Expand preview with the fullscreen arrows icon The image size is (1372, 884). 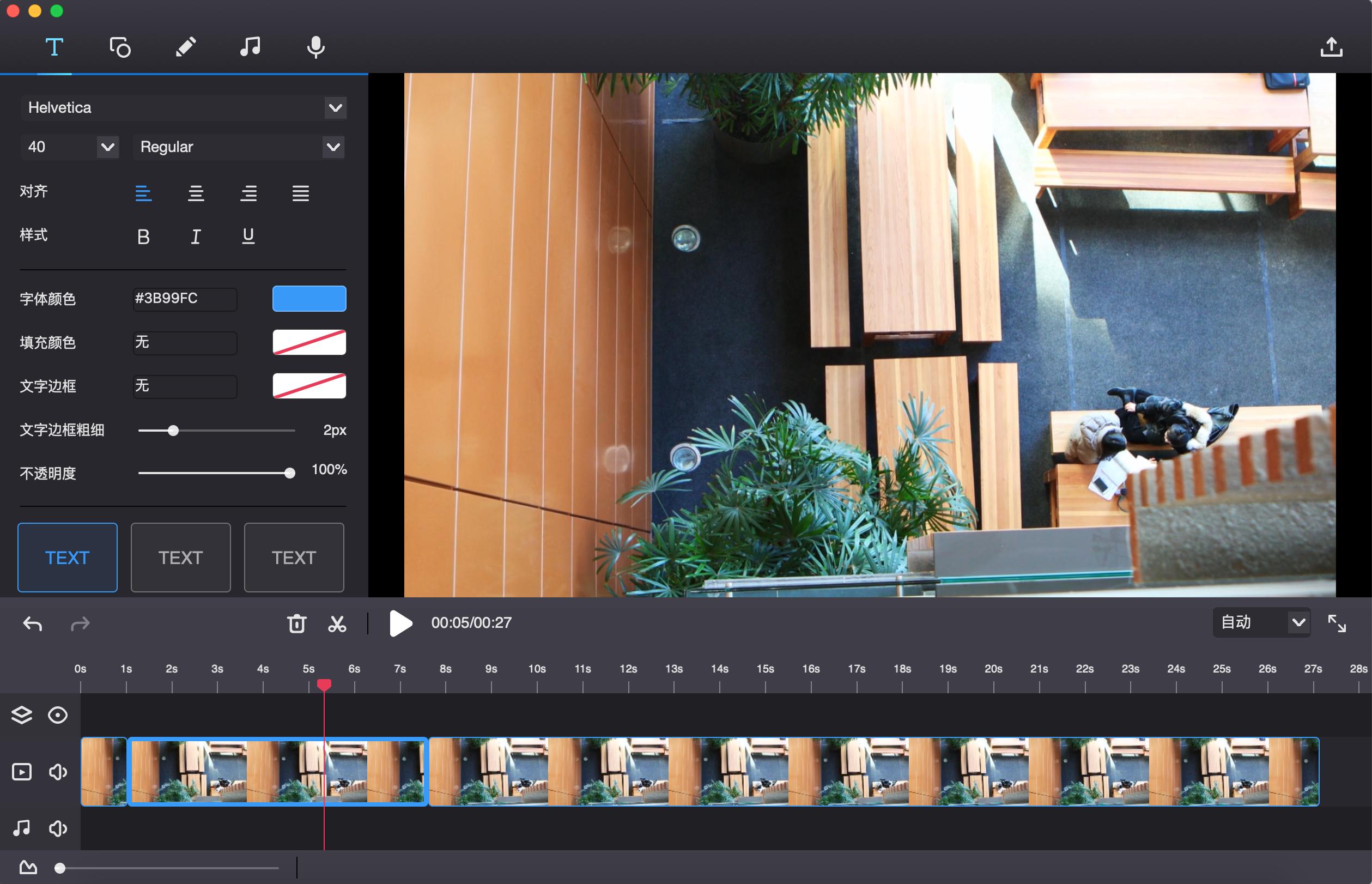click(1337, 623)
